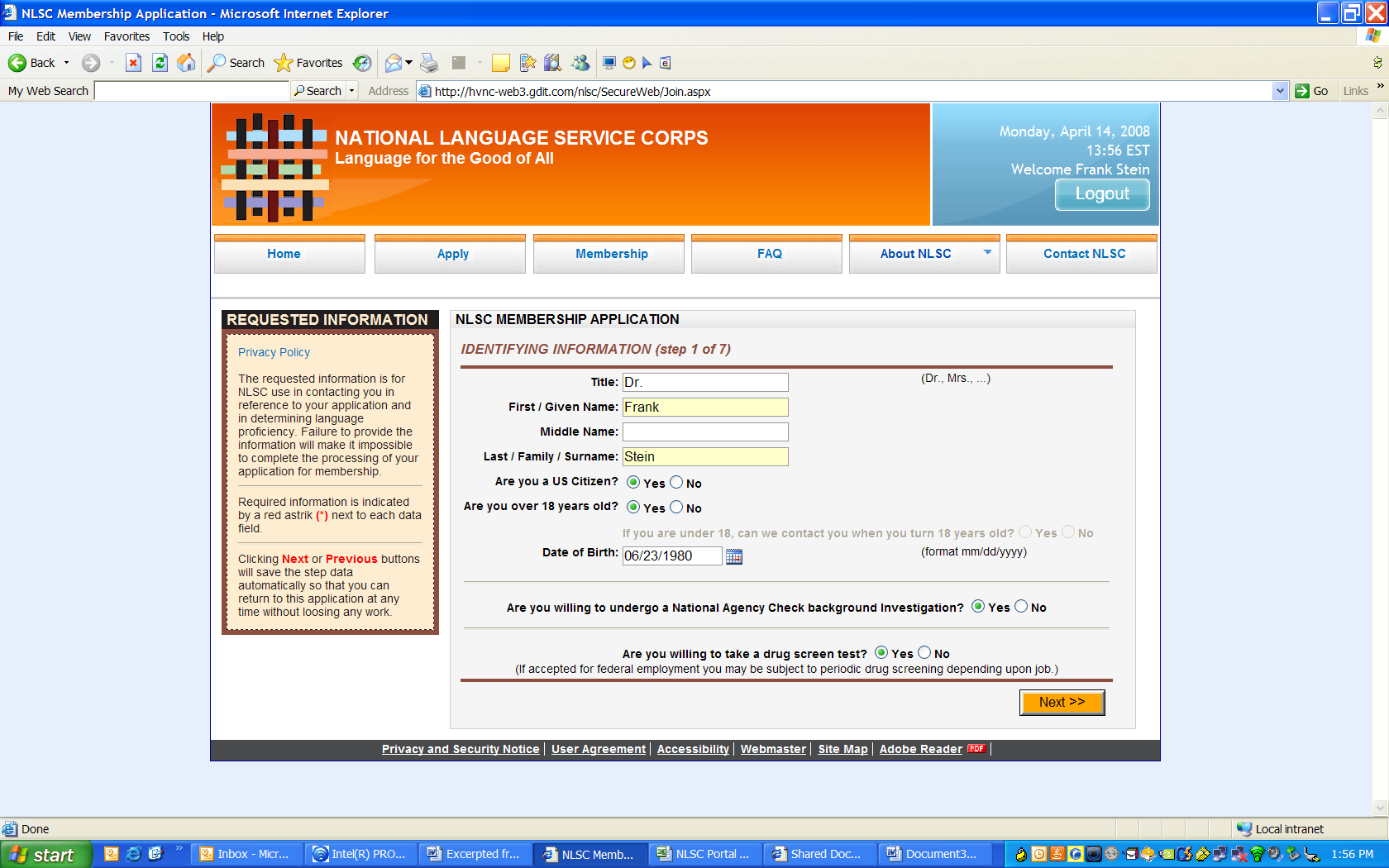1389x868 pixels.
Task: Select No for drug screen test
Action: (x=924, y=652)
